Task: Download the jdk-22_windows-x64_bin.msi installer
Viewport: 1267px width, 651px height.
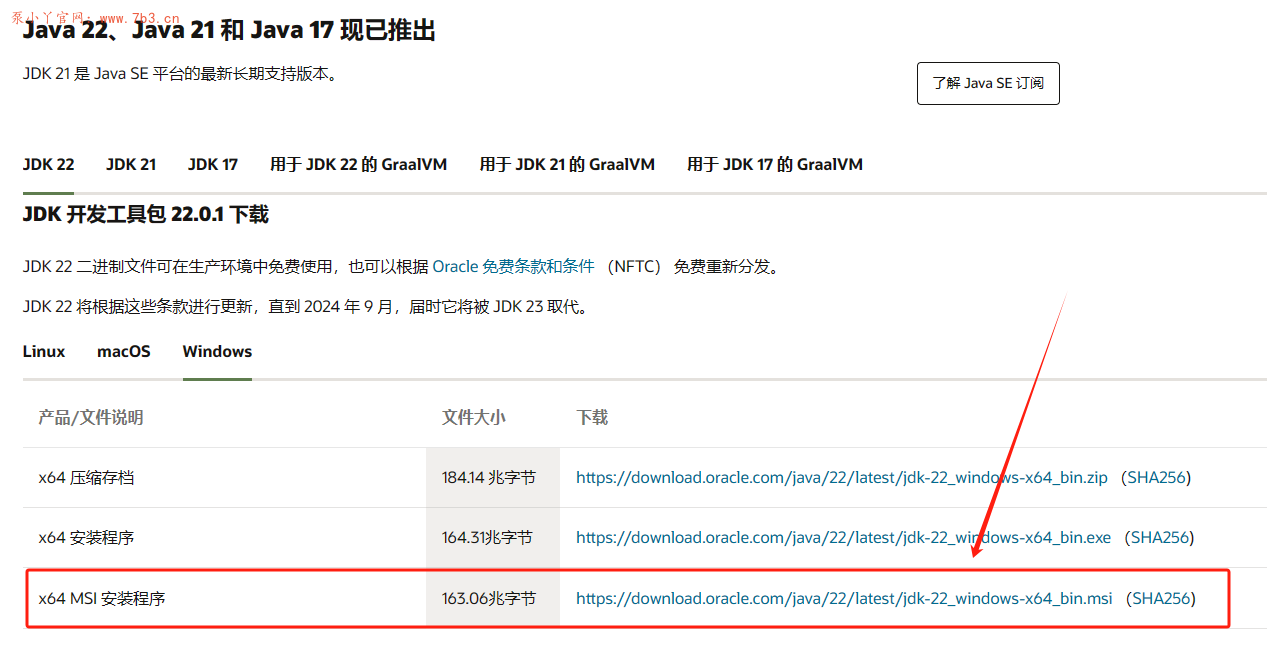Action: click(843, 598)
